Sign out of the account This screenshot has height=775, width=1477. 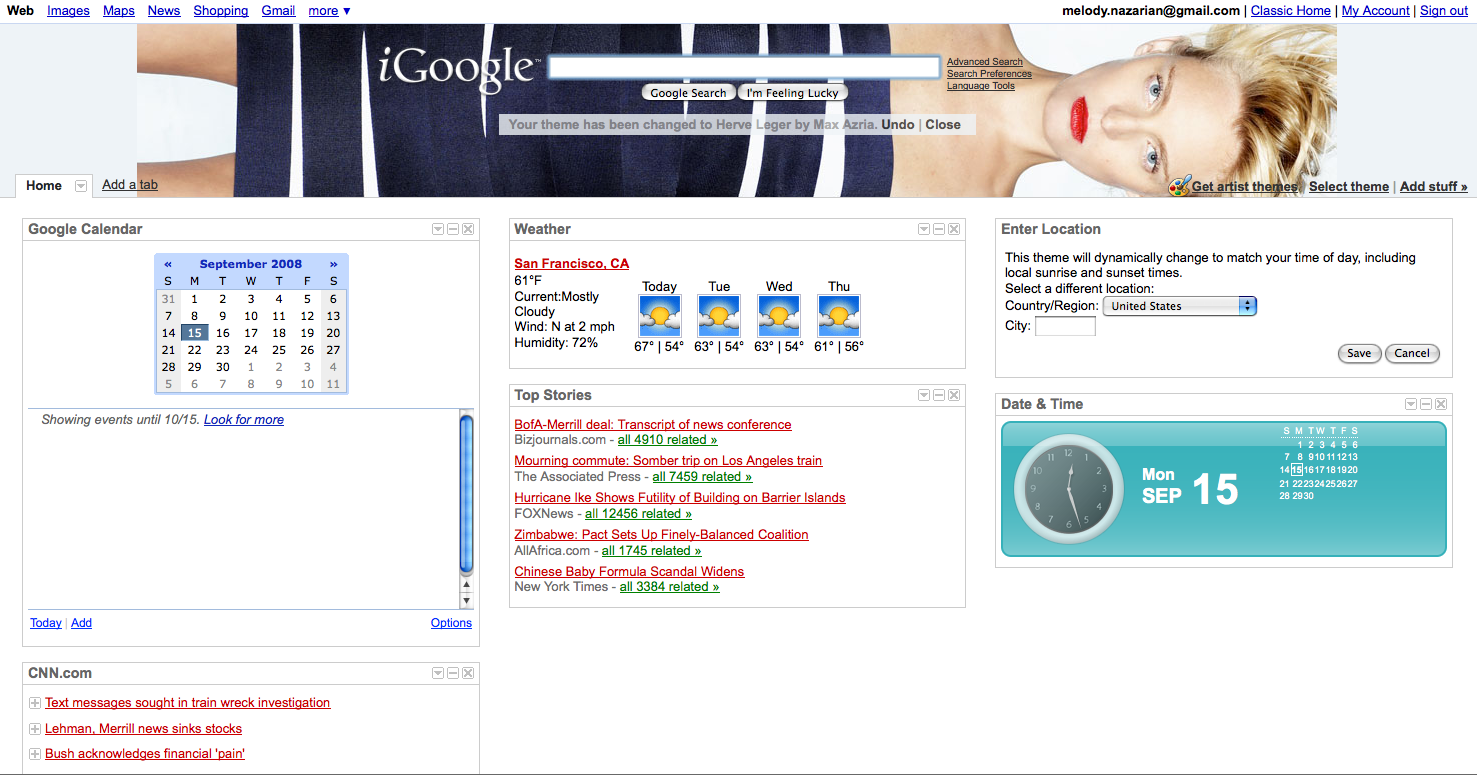click(1444, 11)
